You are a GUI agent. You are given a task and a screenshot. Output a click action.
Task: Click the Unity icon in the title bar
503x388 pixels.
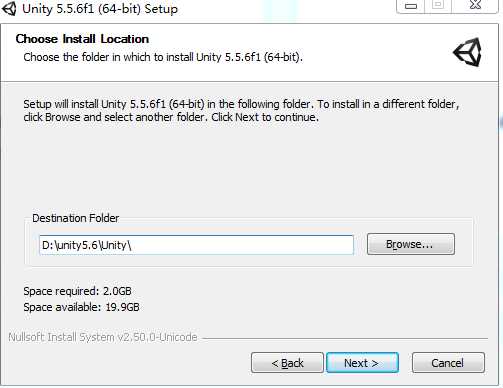pyautogui.click(x=9, y=8)
